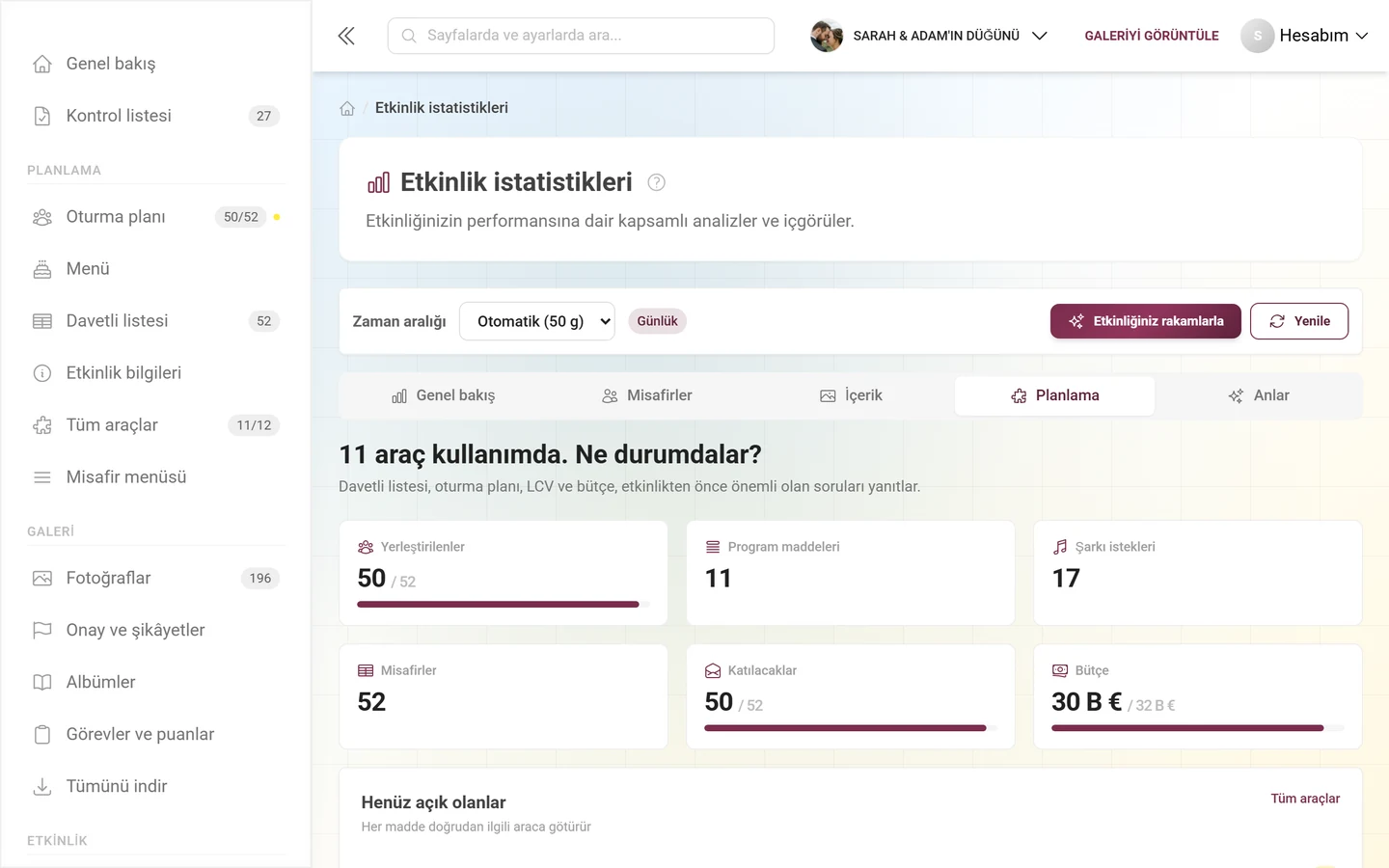The height and width of the screenshot is (868, 1389).
Task: Click the Menü cake icon
Action: (42, 269)
